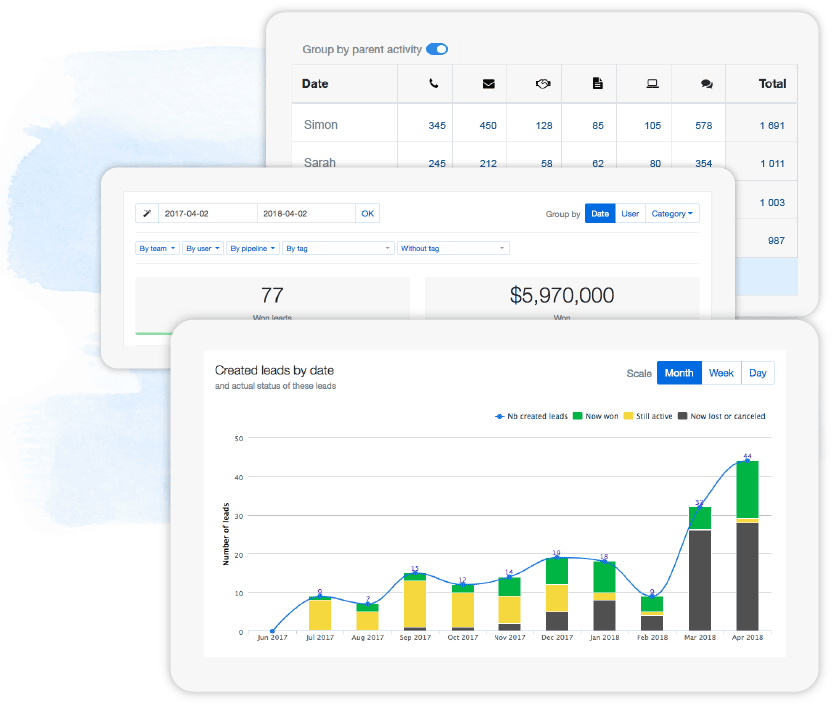This screenshot has width=833, height=707.
Task: Toggle Now lost or canceled legend series
Action: pos(722,416)
